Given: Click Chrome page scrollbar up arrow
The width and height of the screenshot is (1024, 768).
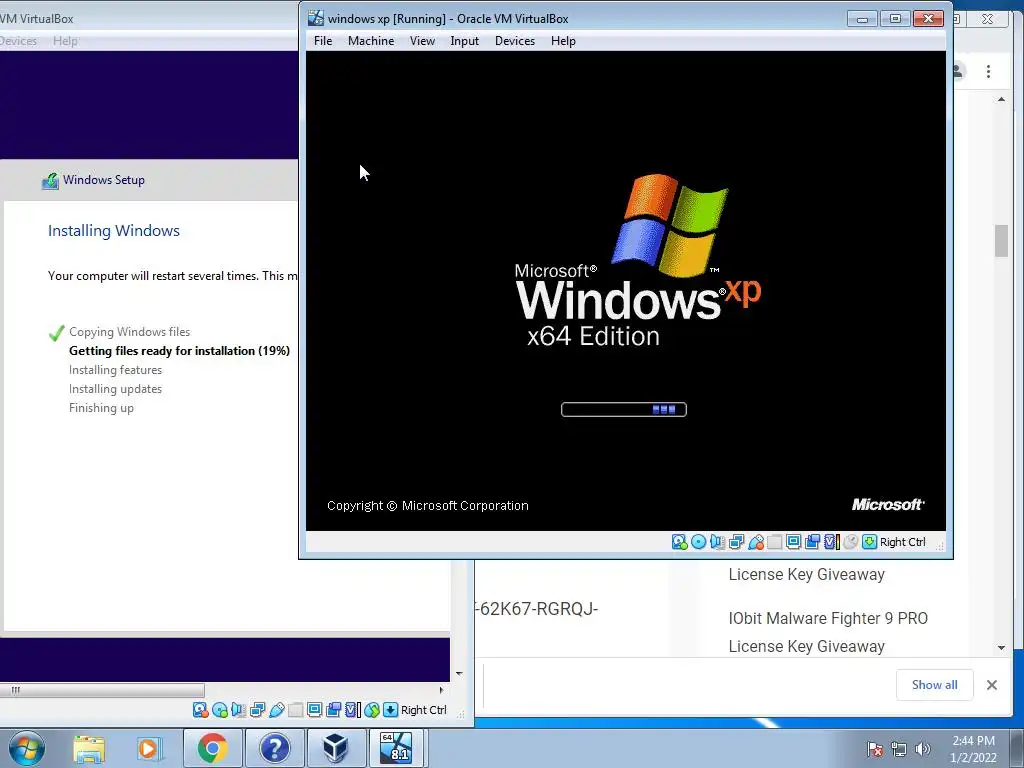Looking at the screenshot, I should click(x=1001, y=99).
